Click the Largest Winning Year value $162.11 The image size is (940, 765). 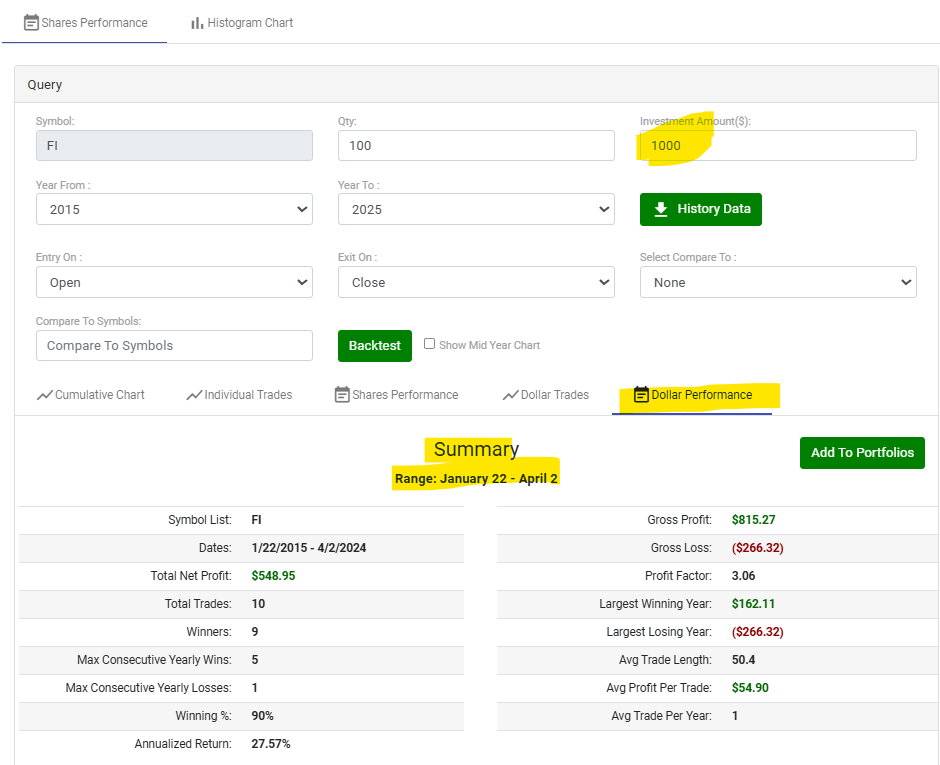[x=753, y=604]
